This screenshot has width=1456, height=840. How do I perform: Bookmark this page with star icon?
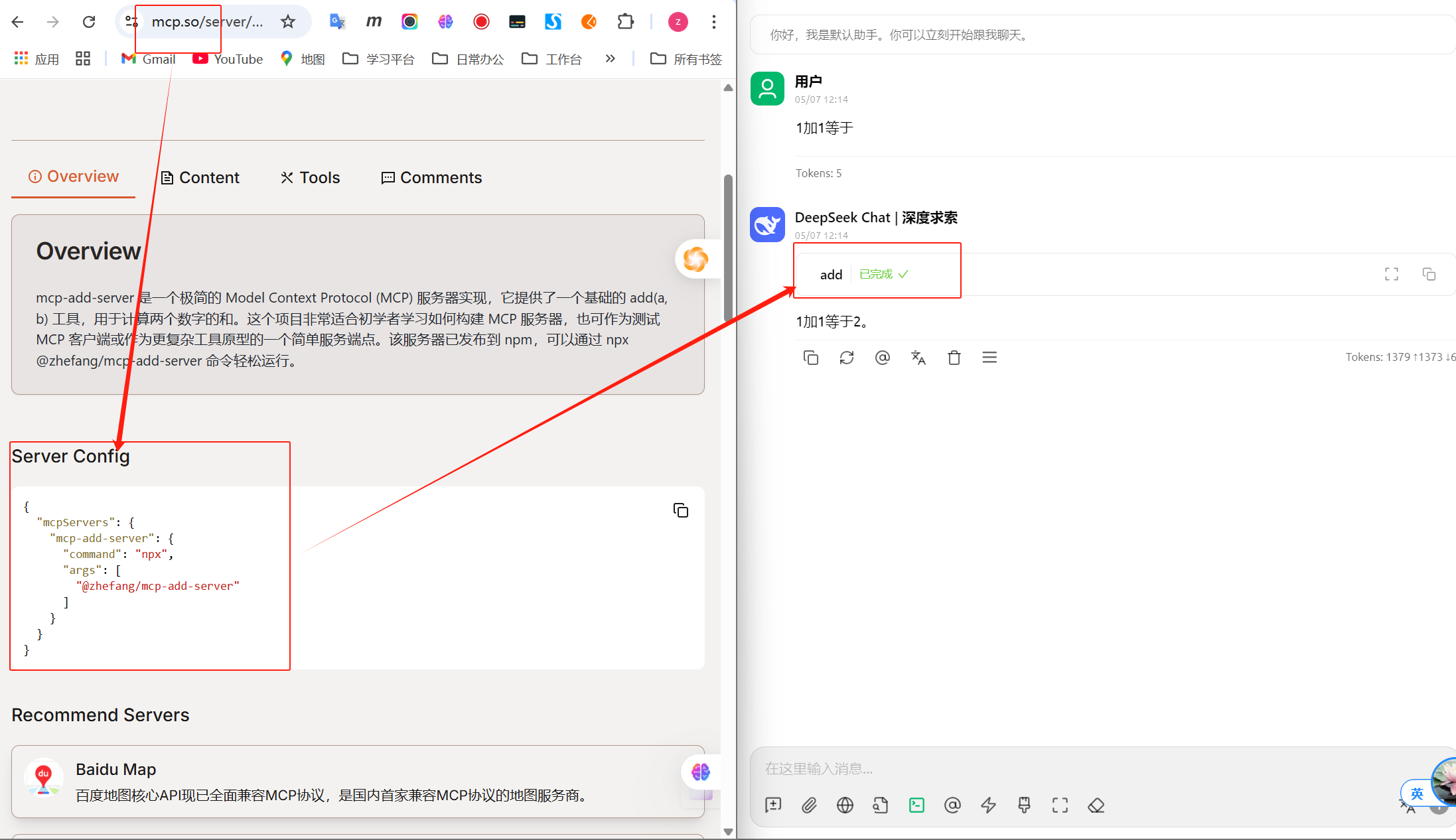(287, 22)
